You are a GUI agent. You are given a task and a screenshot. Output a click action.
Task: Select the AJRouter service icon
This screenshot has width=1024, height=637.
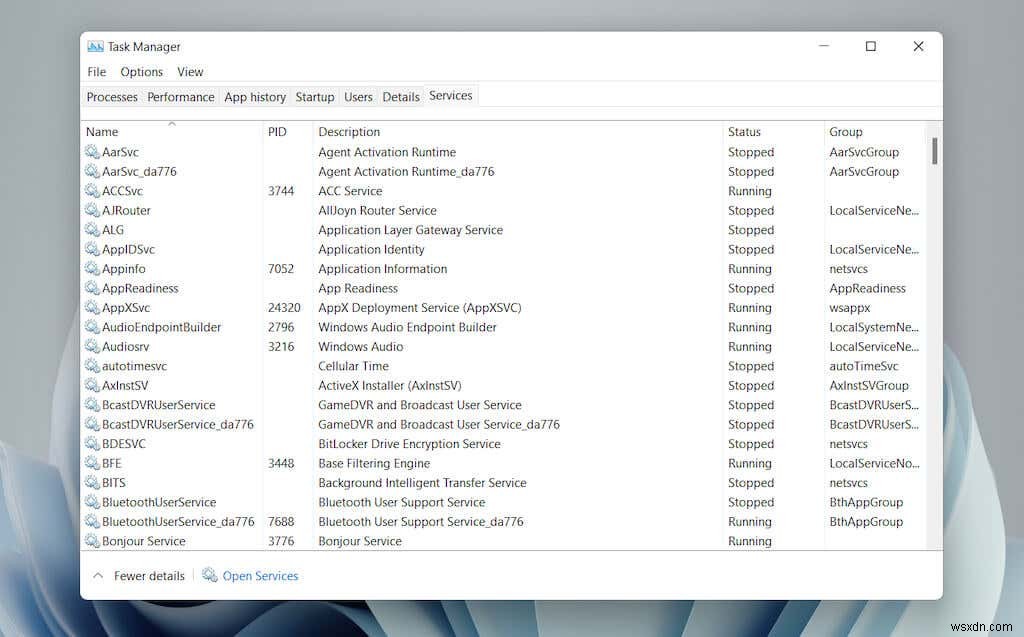coord(90,210)
